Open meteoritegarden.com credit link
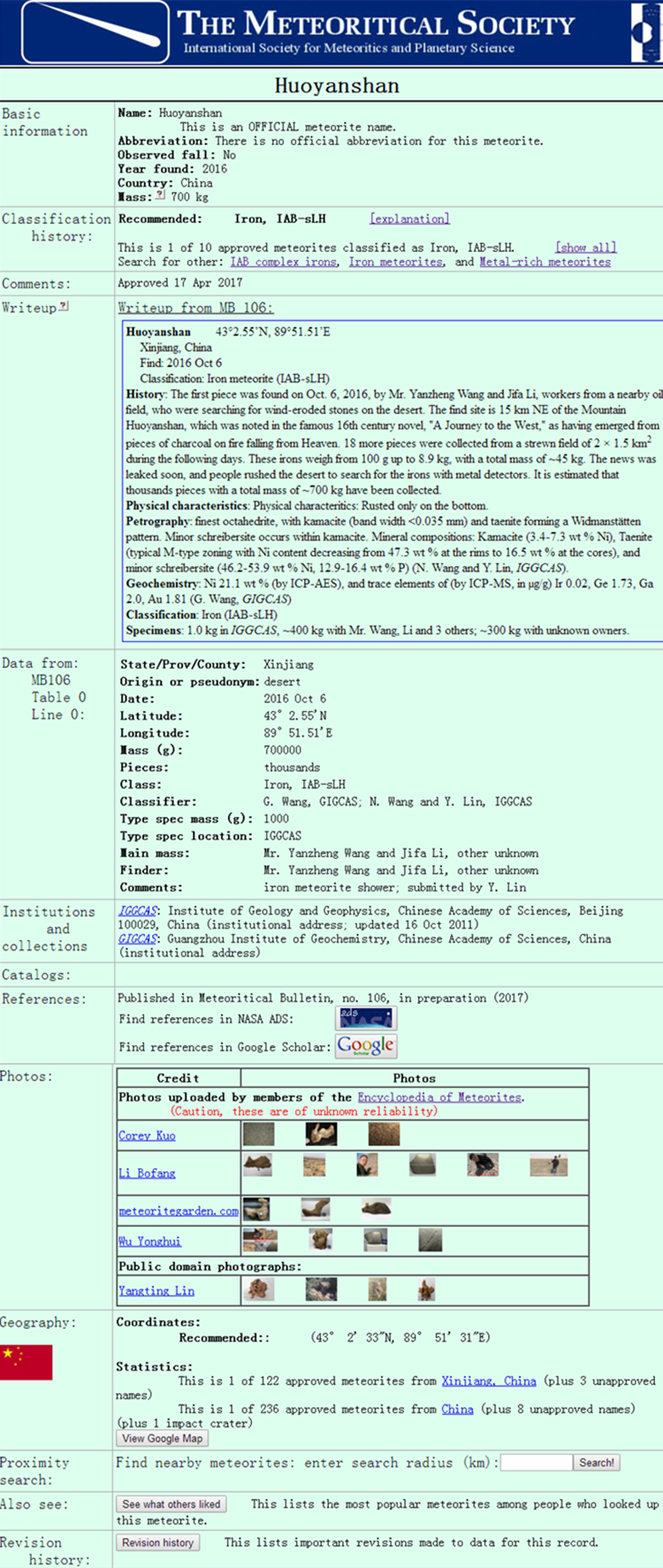Image resolution: width=663 pixels, height=1568 pixels. pyautogui.click(x=179, y=1211)
